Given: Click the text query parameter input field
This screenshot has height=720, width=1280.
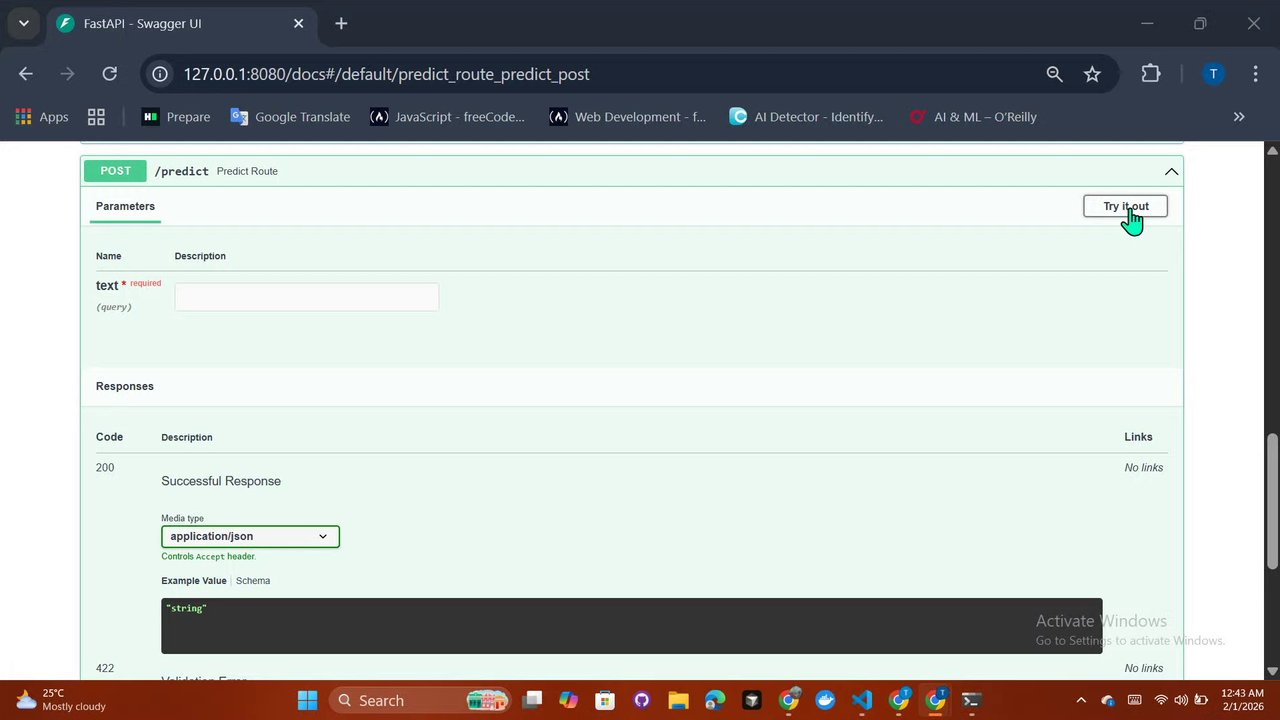Looking at the screenshot, I should coord(306,297).
